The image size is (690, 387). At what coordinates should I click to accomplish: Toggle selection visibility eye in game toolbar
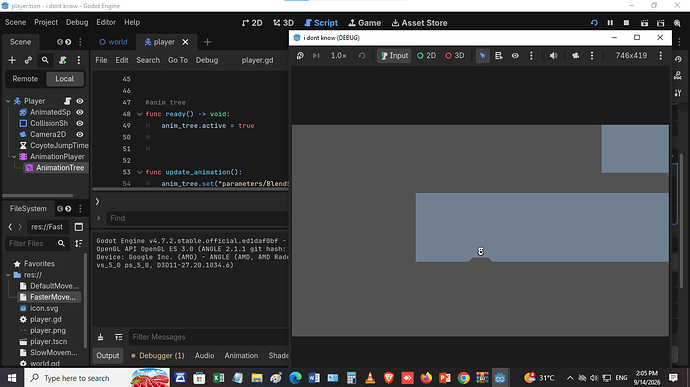tap(515, 55)
